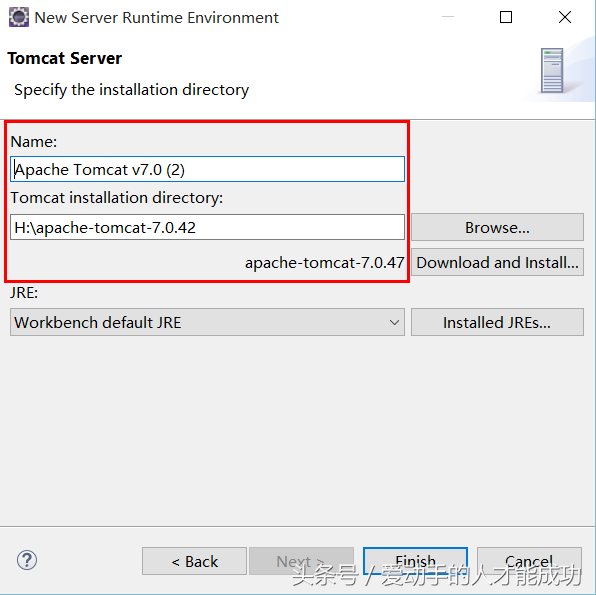
Task: Click the Tomcat installation directory field
Action: (x=207, y=227)
